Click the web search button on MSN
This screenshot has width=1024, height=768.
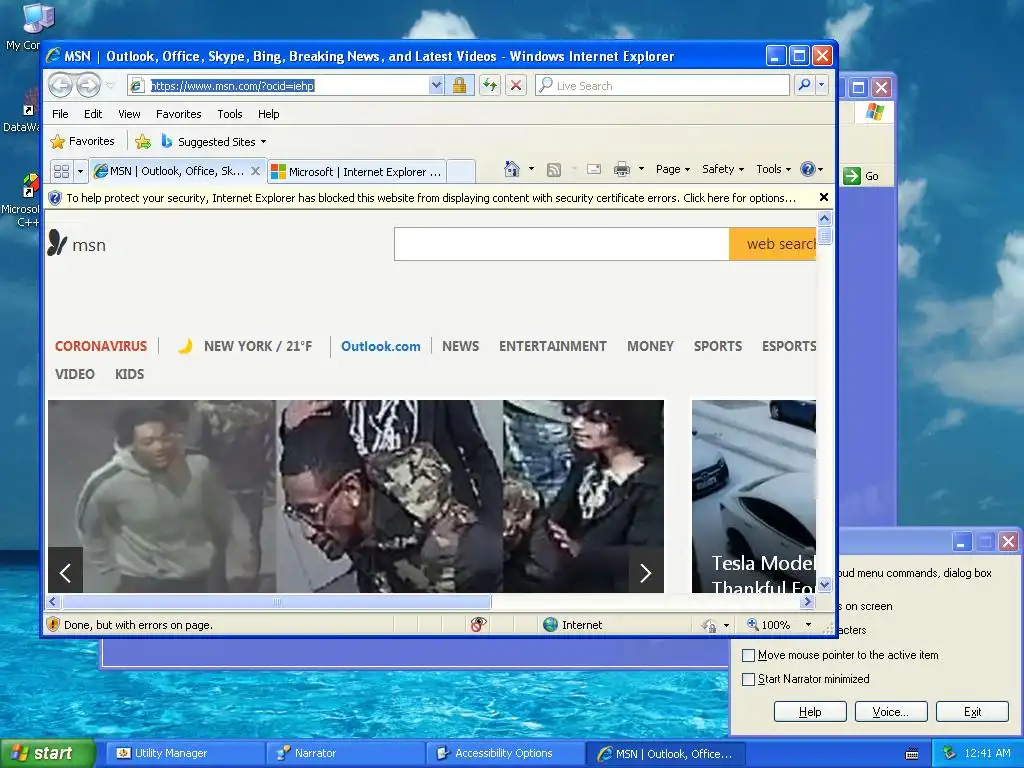point(773,244)
